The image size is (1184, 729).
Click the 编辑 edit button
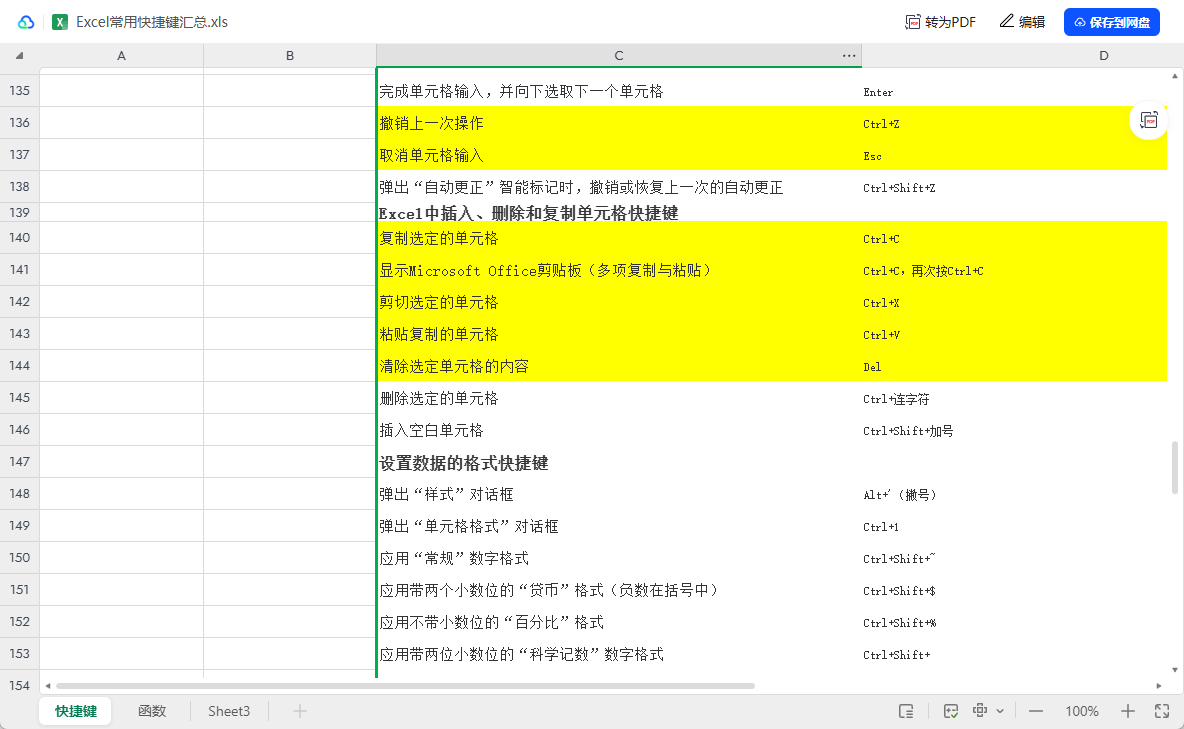(x=1022, y=22)
